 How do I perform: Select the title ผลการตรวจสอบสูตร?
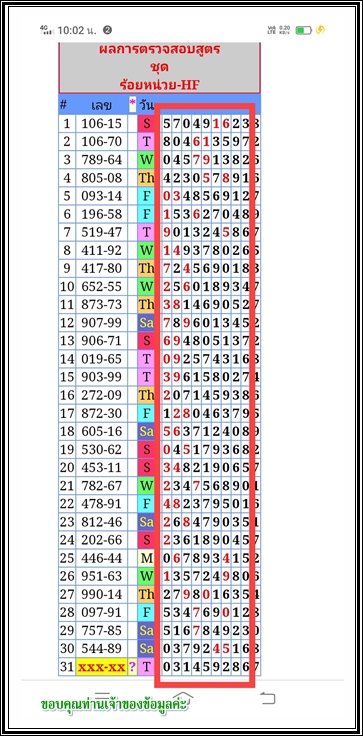[160, 49]
